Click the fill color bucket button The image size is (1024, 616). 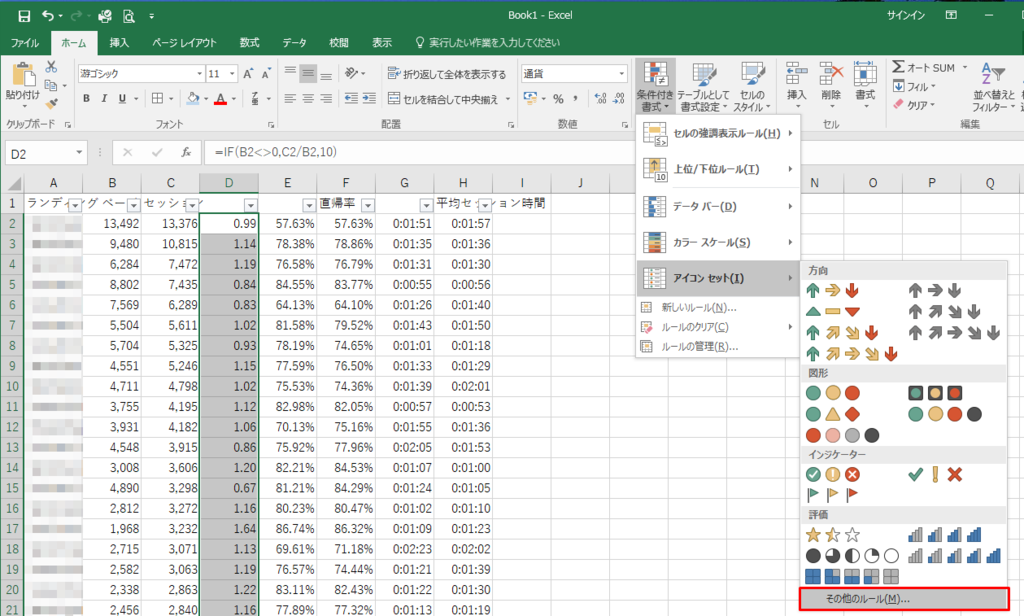[193, 99]
